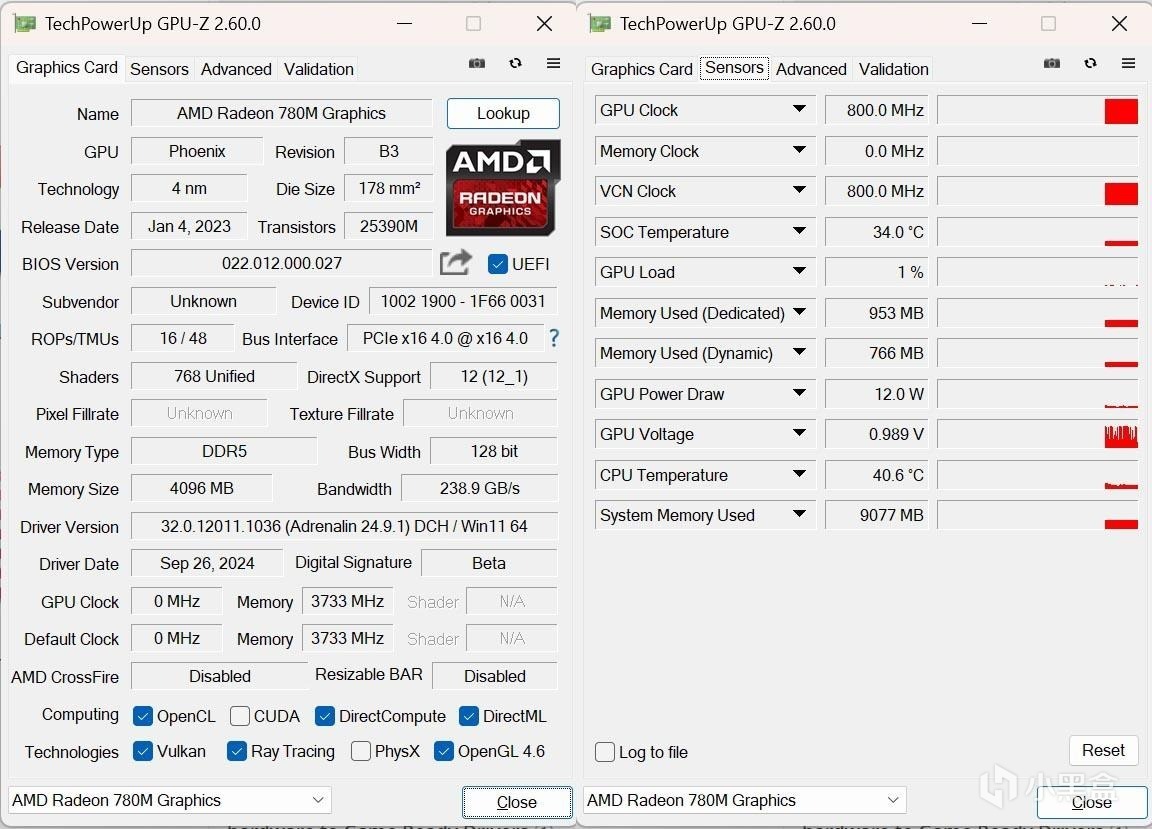Switch to Validation tab in left window
1152x829 pixels.
click(x=319, y=69)
